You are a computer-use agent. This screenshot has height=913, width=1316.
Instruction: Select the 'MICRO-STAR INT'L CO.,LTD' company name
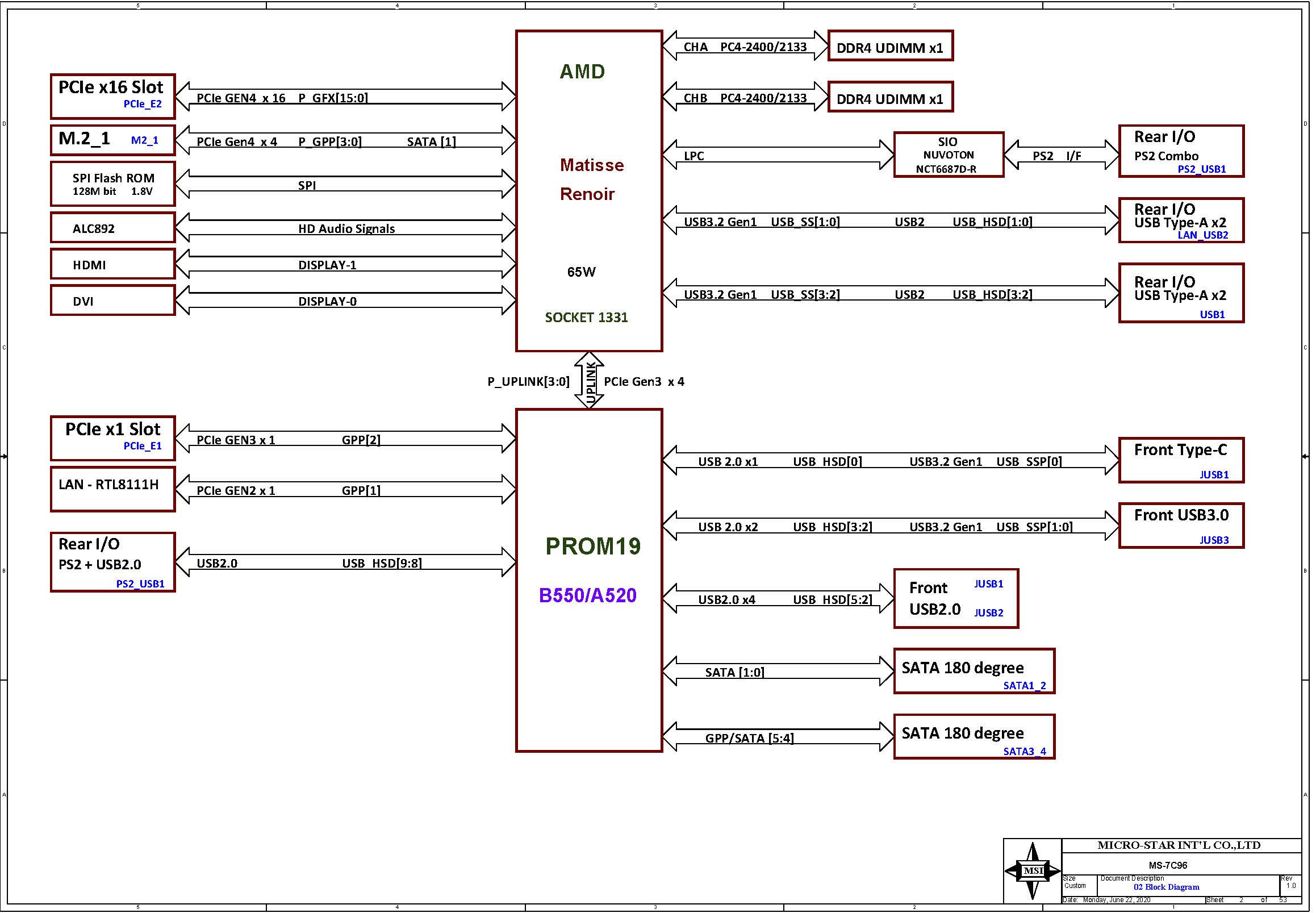pos(1179,845)
